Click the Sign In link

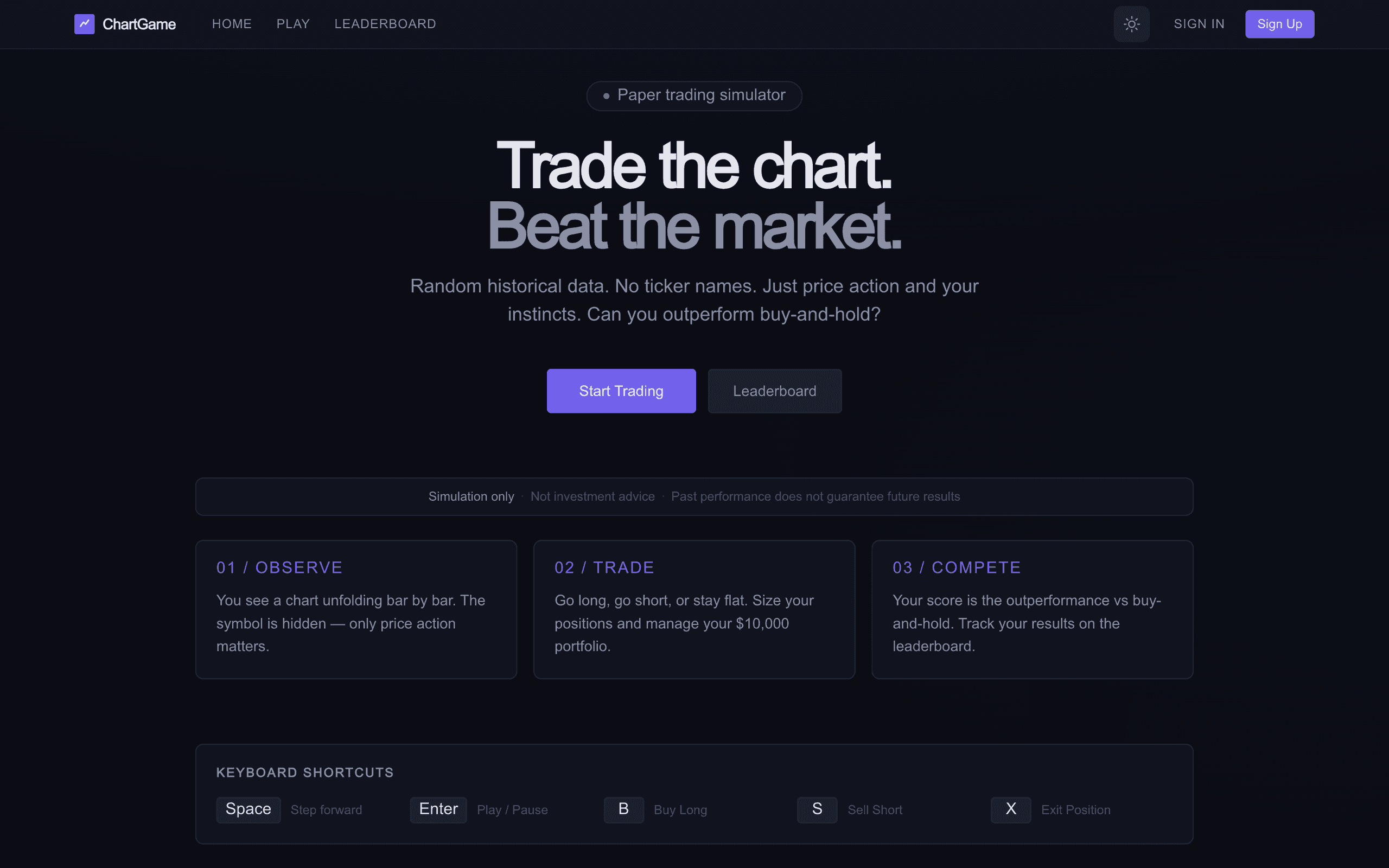coord(1199,24)
